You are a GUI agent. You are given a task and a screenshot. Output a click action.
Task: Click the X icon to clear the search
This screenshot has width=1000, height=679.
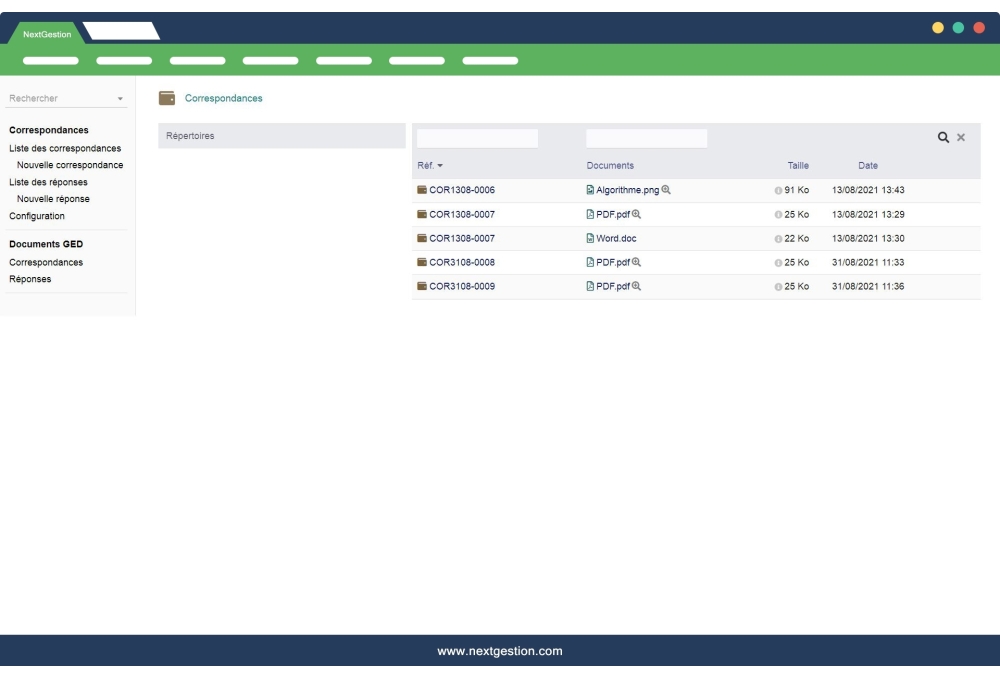[962, 136]
